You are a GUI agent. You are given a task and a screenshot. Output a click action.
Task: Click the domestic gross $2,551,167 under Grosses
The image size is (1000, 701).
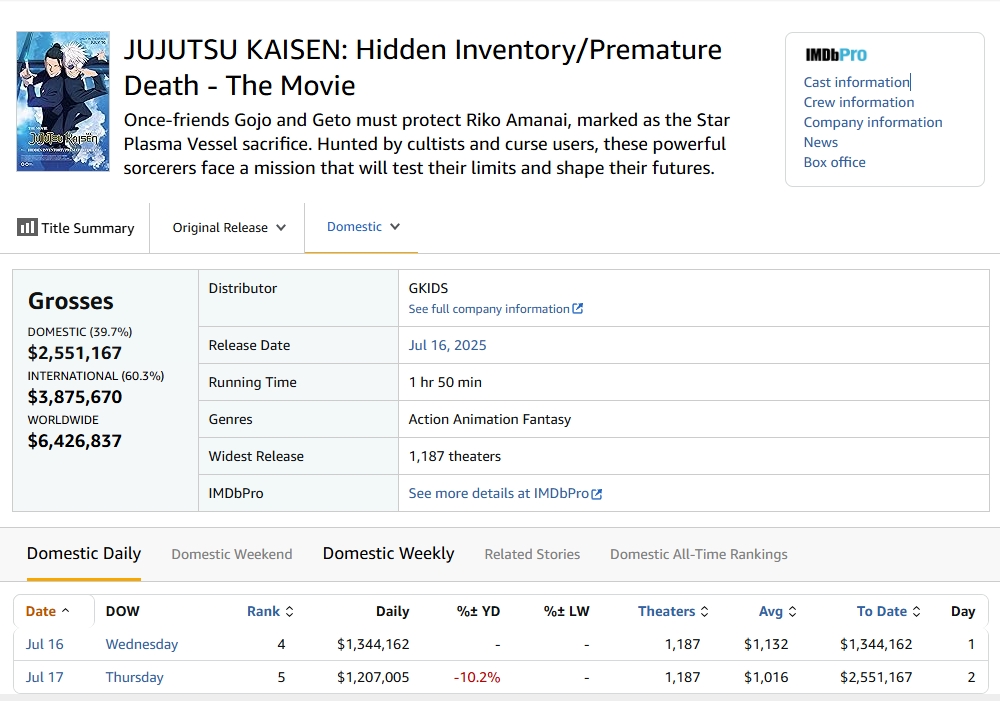tap(75, 353)
